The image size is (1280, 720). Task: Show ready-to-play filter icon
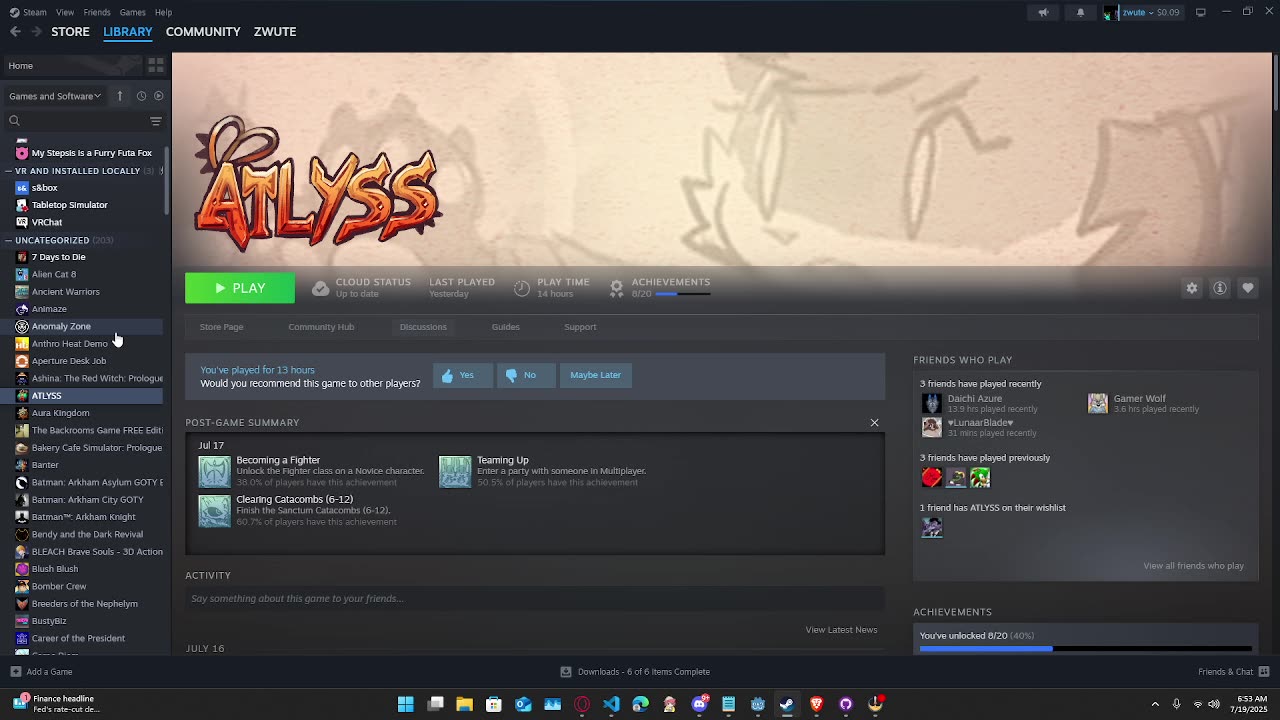[x=158, y=96]
